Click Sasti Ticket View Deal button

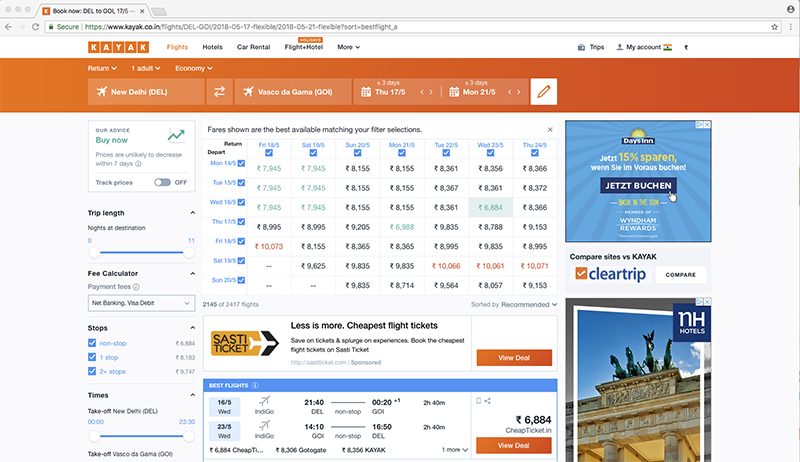coord(514,357)
